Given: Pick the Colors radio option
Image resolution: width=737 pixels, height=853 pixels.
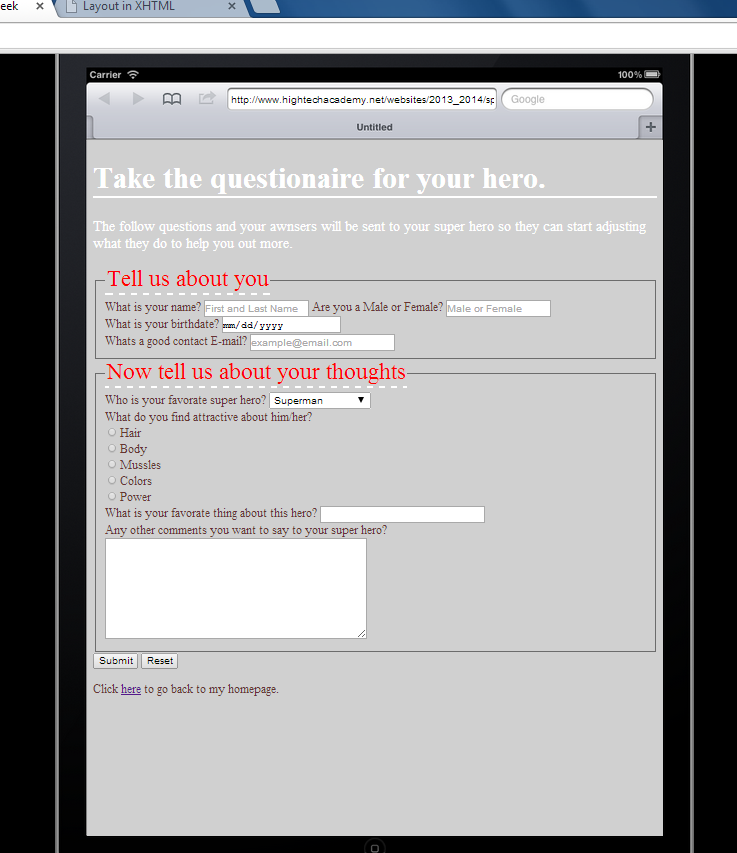Looking at the screenshot, I should 112,480.
